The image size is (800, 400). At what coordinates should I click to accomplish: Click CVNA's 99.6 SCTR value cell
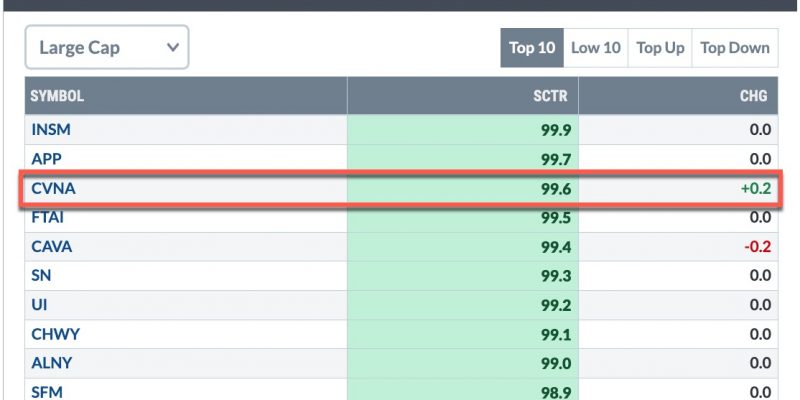[463, 189]
